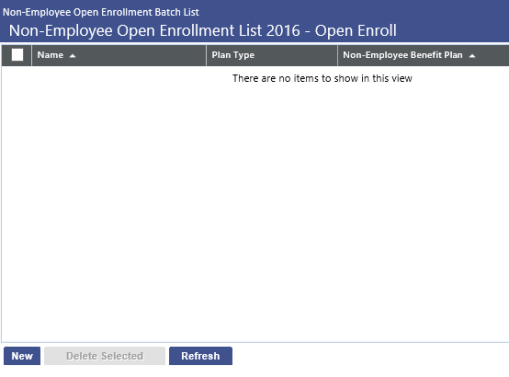Click the Delete Selected button
Screen dimensions: 509x377
pyautogui.click(x=105, y=356)
